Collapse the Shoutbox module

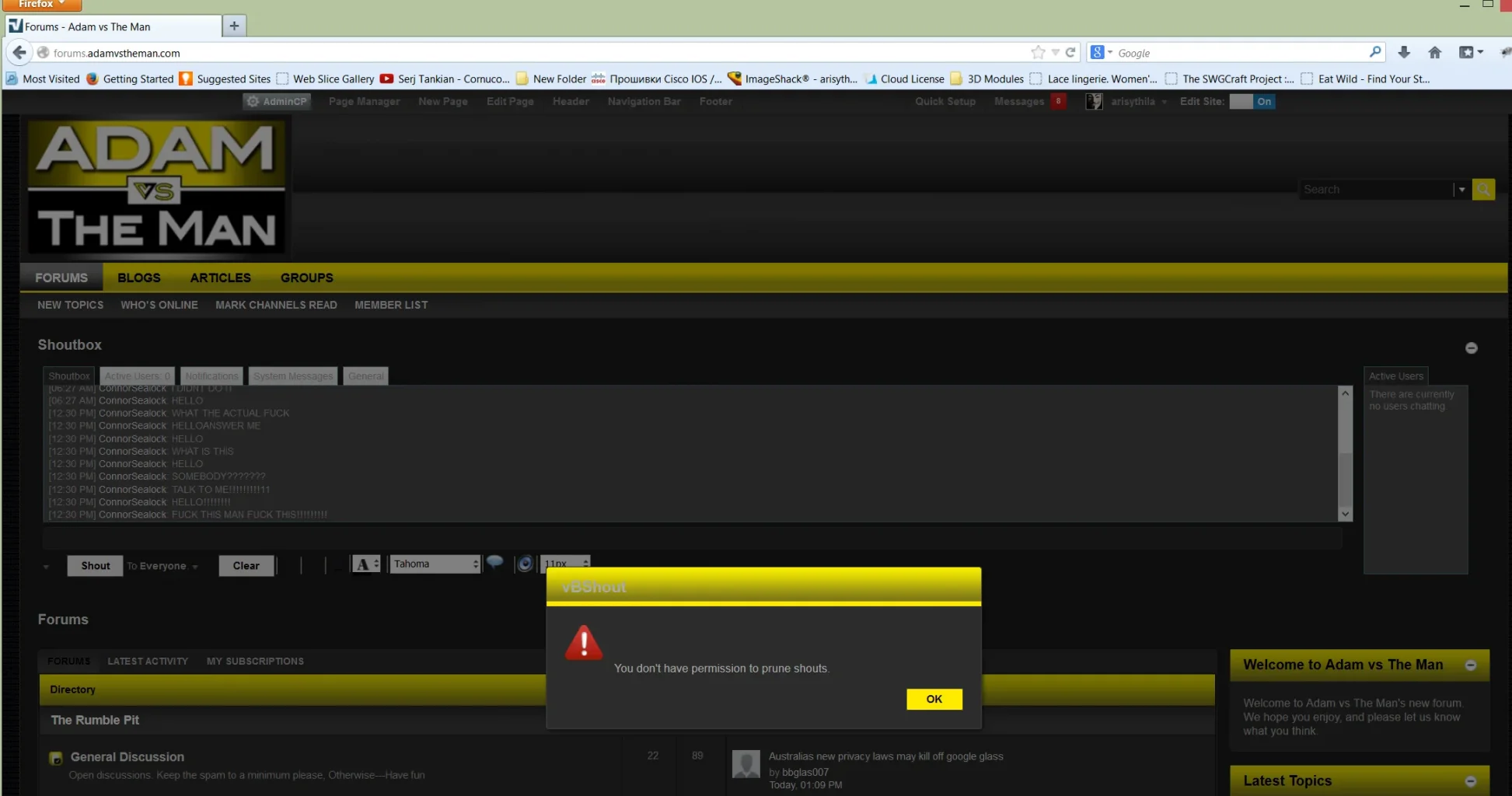tap(1471, 347)
